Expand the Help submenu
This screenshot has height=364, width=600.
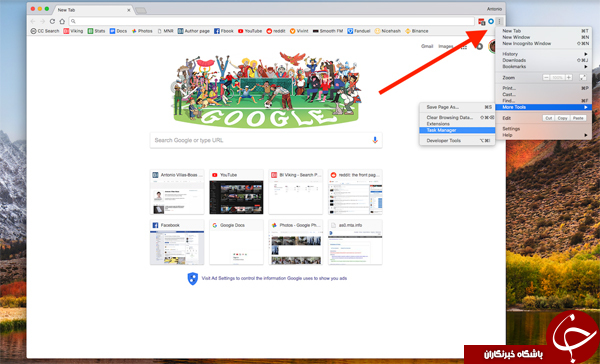(x=543, y=135)
